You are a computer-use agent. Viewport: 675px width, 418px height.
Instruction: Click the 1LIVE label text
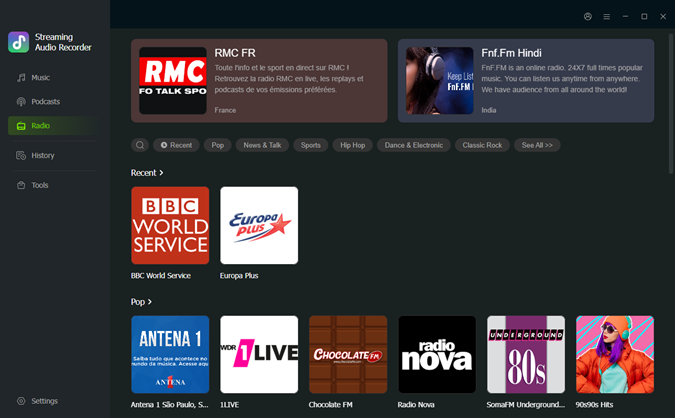tap(229, 405)
